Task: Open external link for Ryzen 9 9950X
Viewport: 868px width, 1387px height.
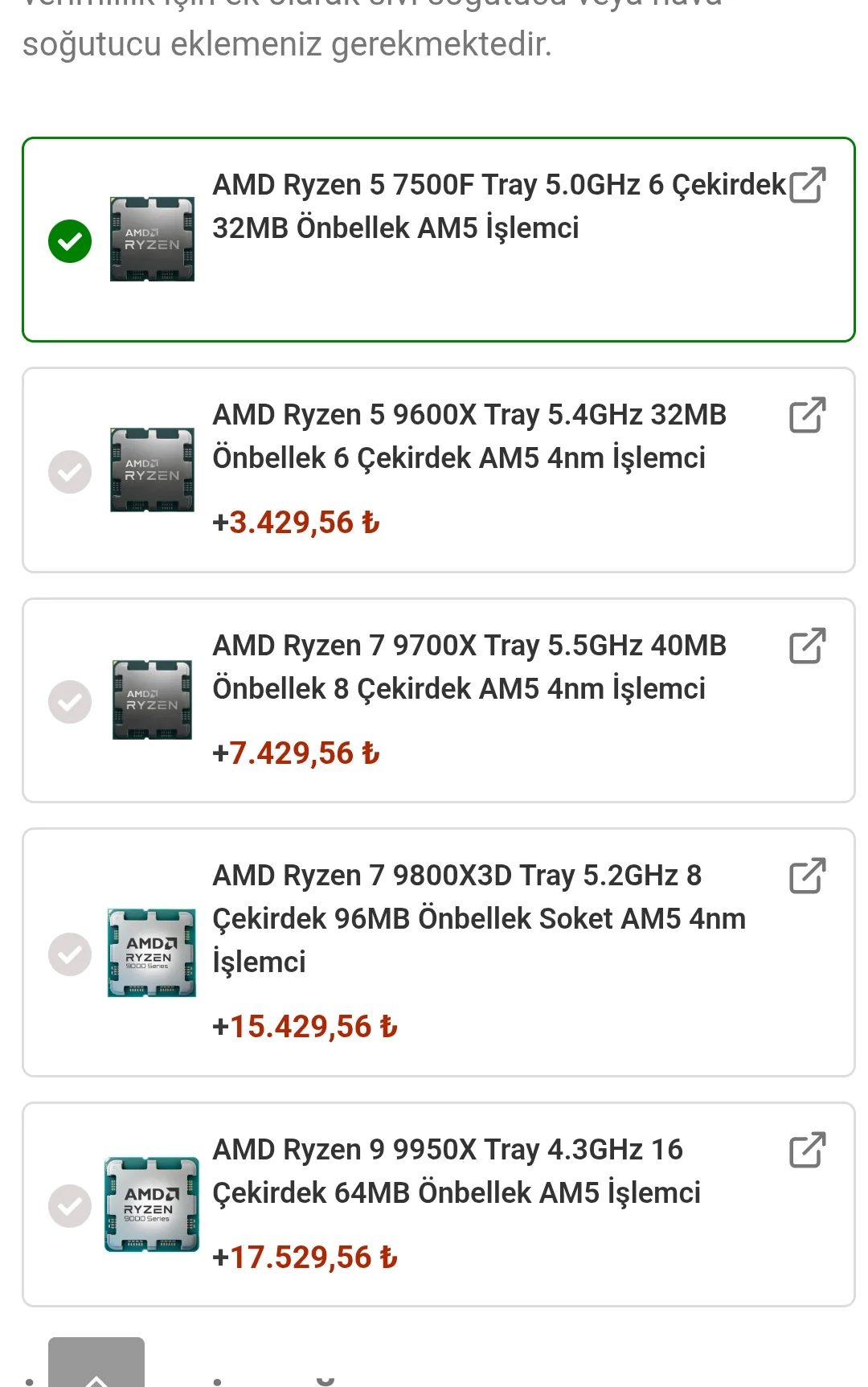Action: tap(807, 1150)
